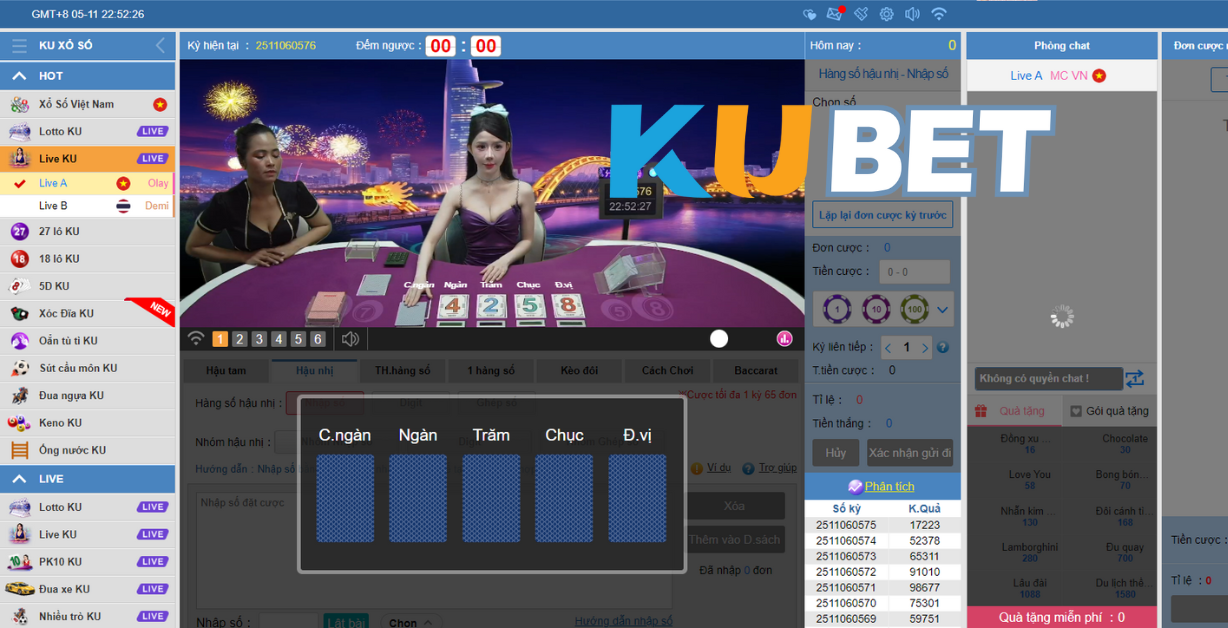This screenshot has height=628, width=1228.
Task: Open 18 lô KU game
Action: point(87,258)
